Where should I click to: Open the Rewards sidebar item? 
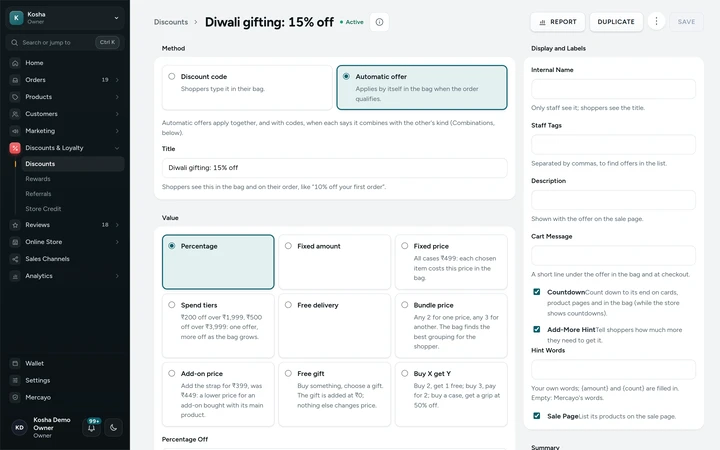pos(73,179)
